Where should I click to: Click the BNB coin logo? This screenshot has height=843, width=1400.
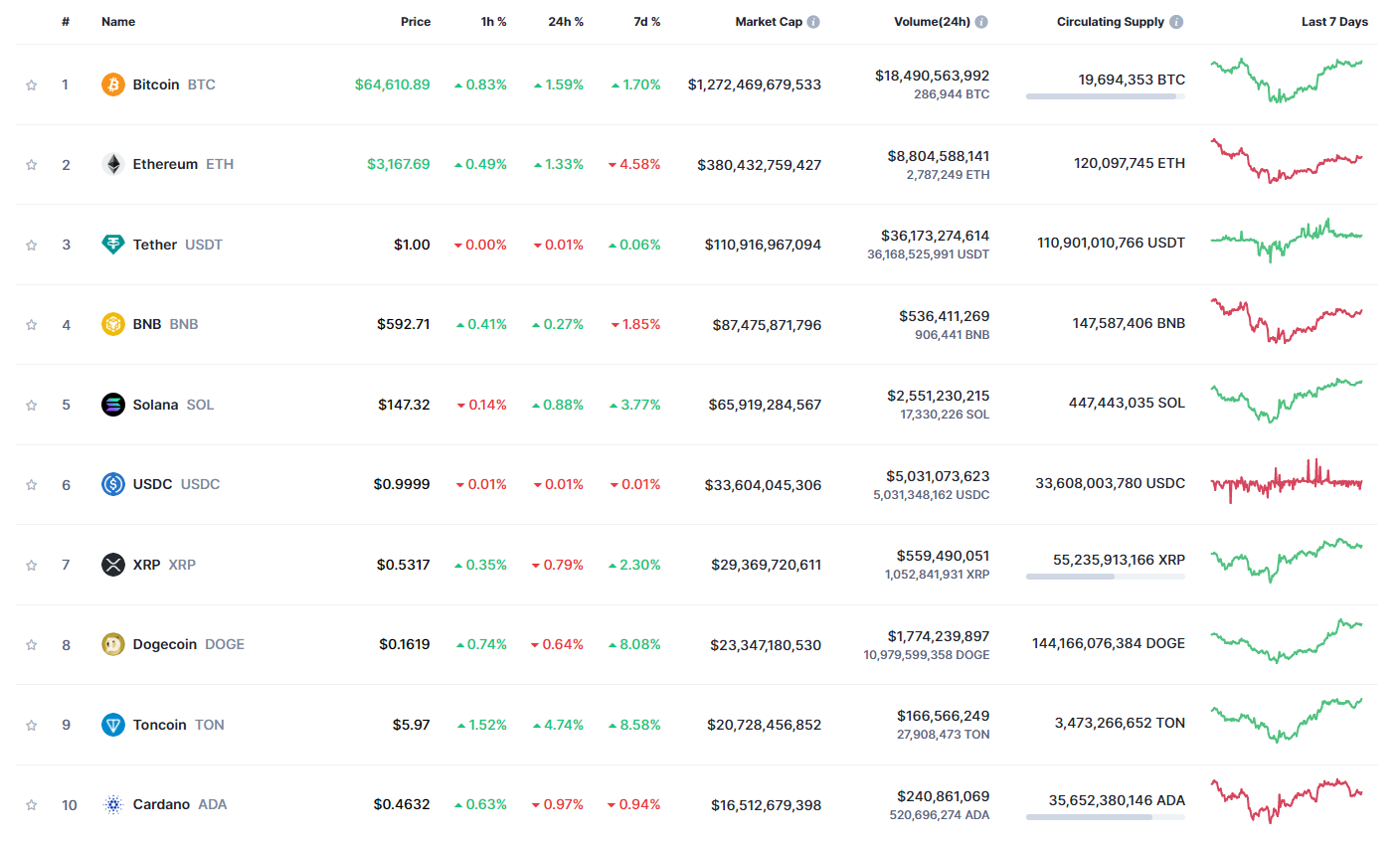113,324
